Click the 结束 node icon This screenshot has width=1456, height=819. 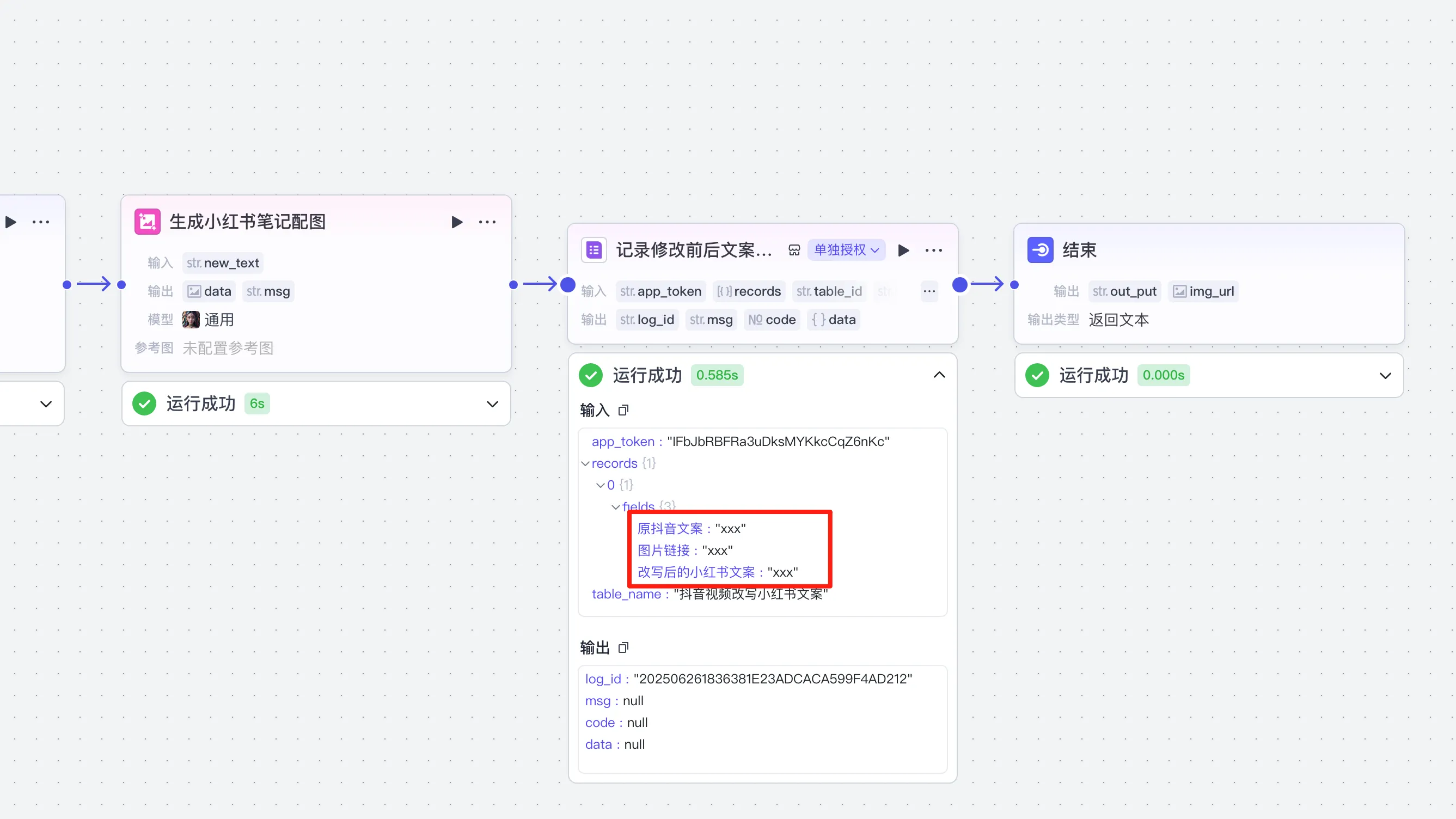(1040, 250)
